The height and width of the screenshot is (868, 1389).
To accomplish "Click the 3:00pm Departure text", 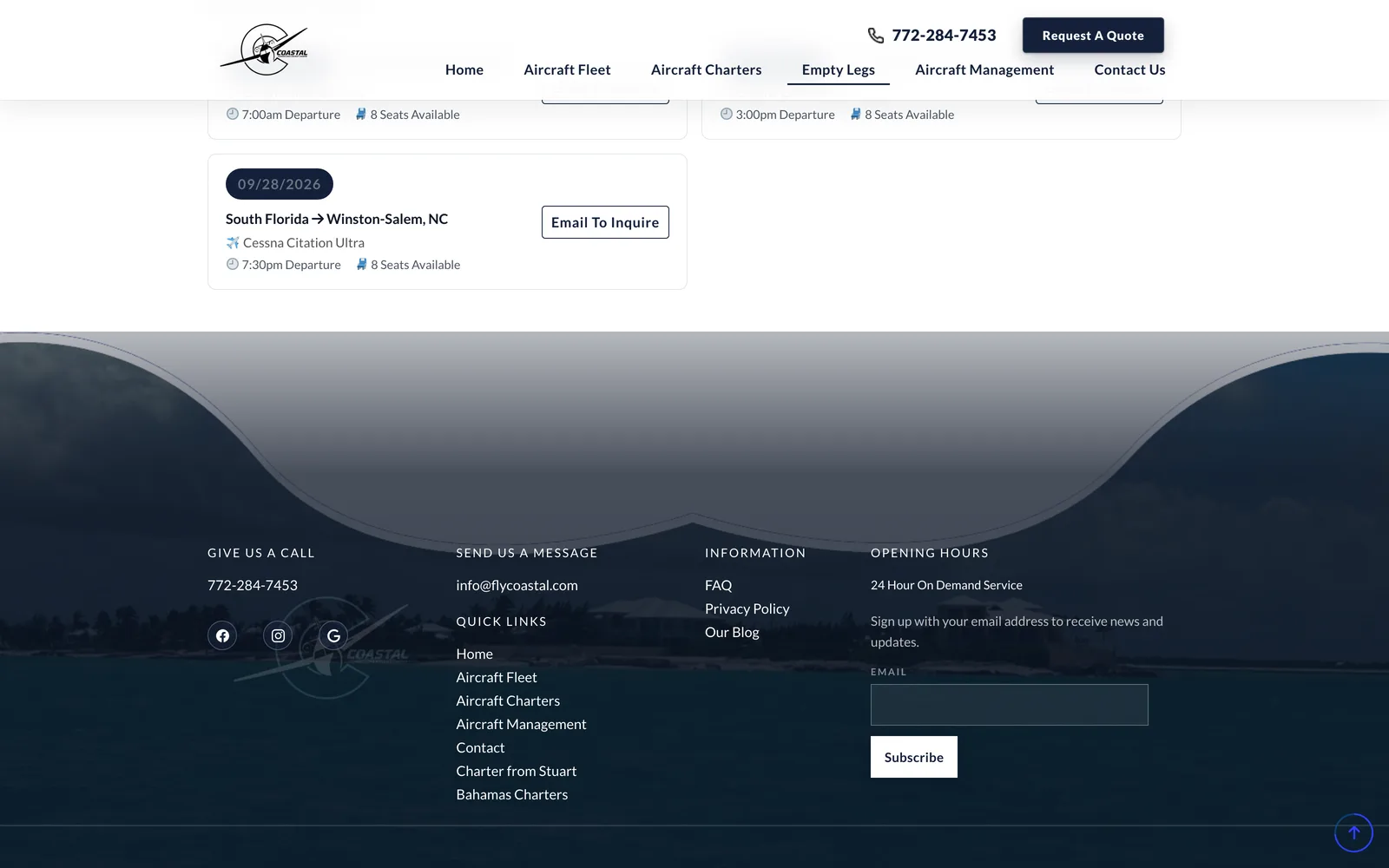I will point(785,115).
